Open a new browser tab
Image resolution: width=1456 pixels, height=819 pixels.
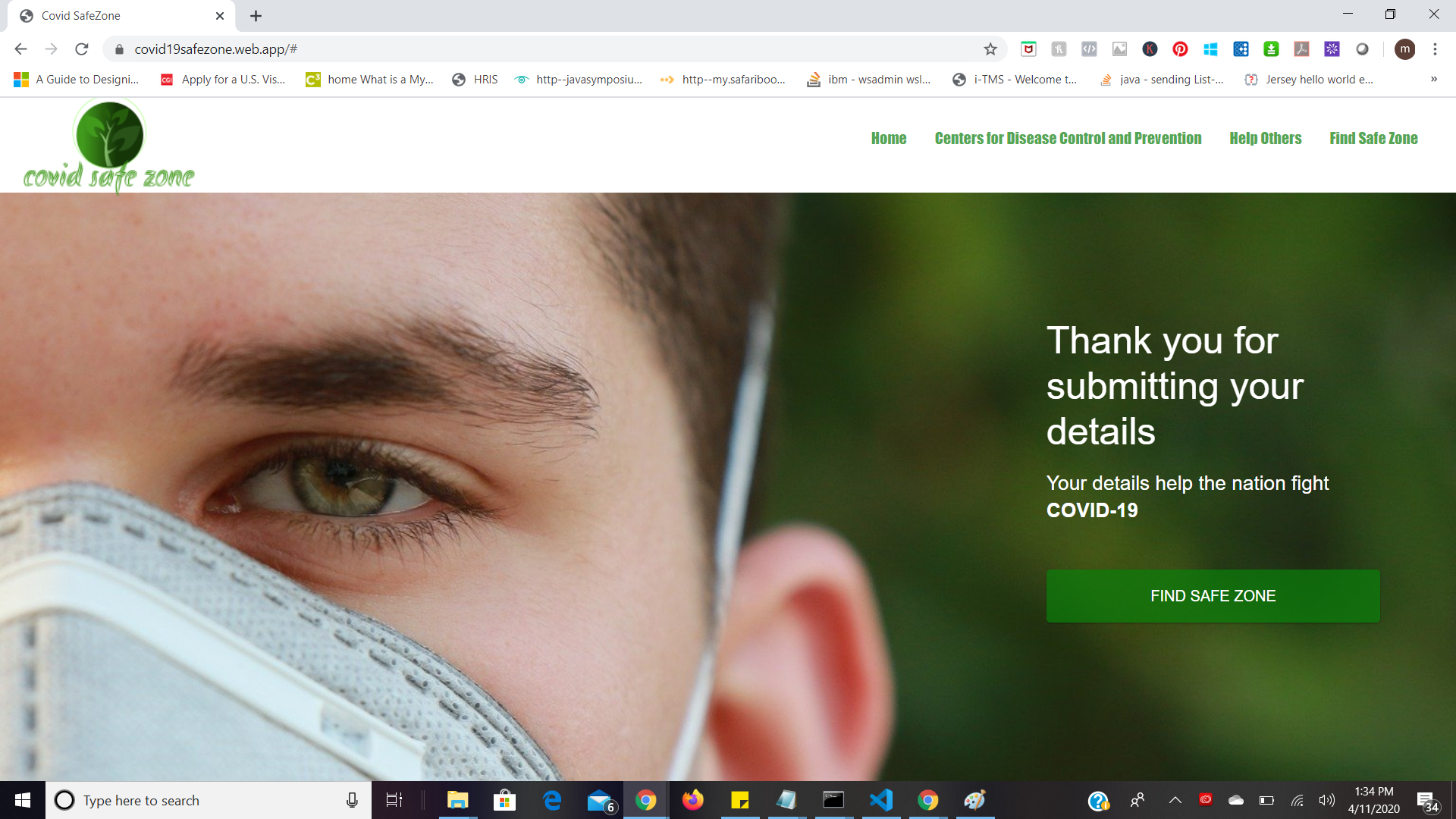tap(256, 16)
